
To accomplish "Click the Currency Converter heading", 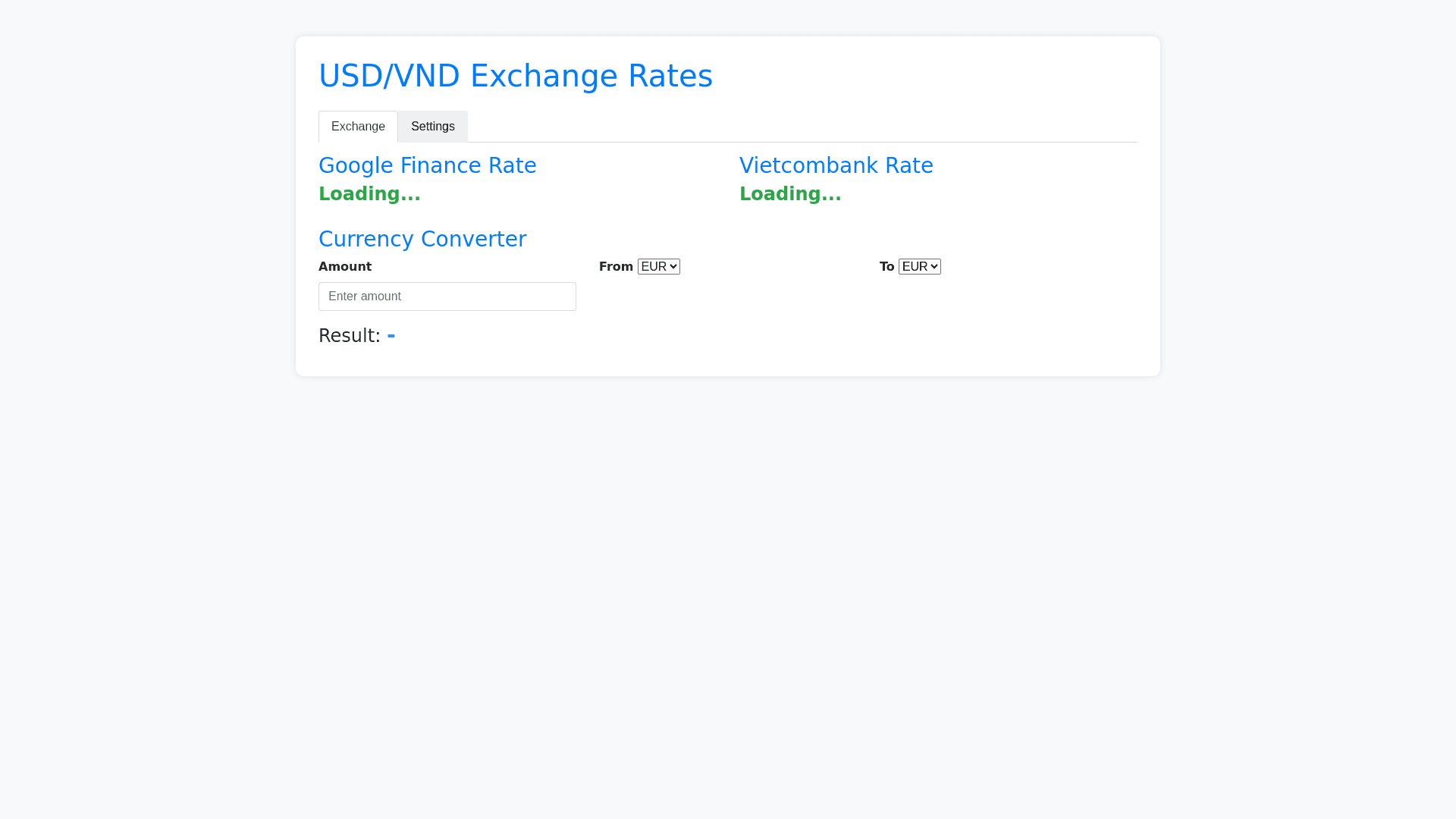I will (422, 239).
